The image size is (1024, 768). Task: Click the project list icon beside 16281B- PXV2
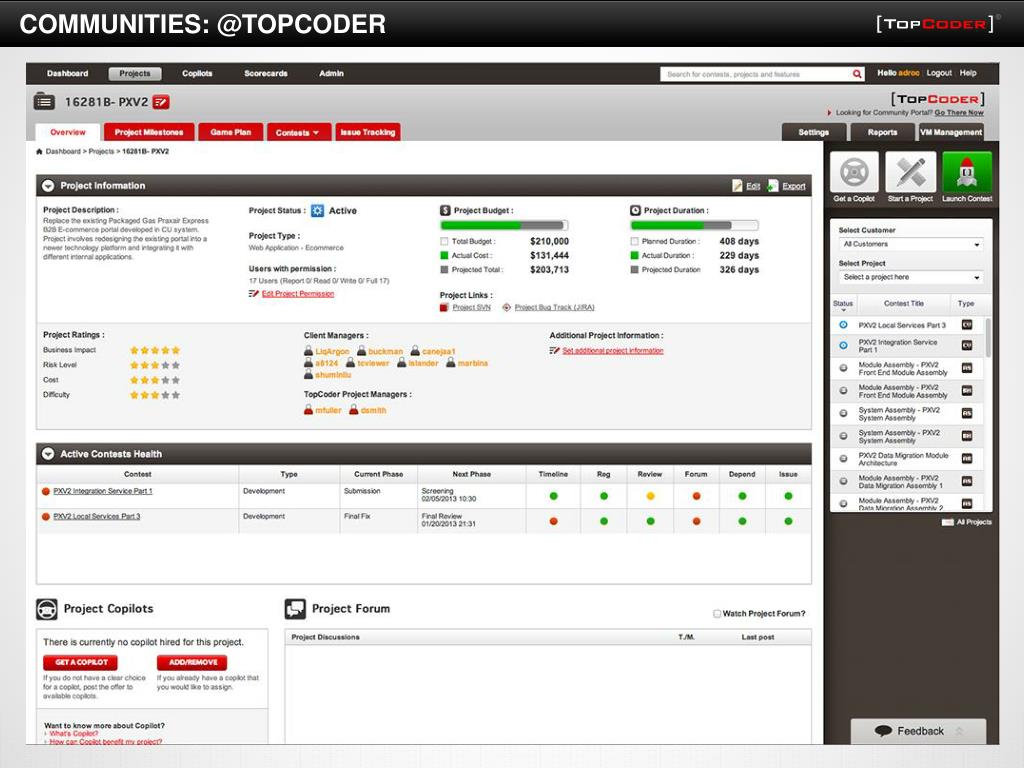pos(44,102)
